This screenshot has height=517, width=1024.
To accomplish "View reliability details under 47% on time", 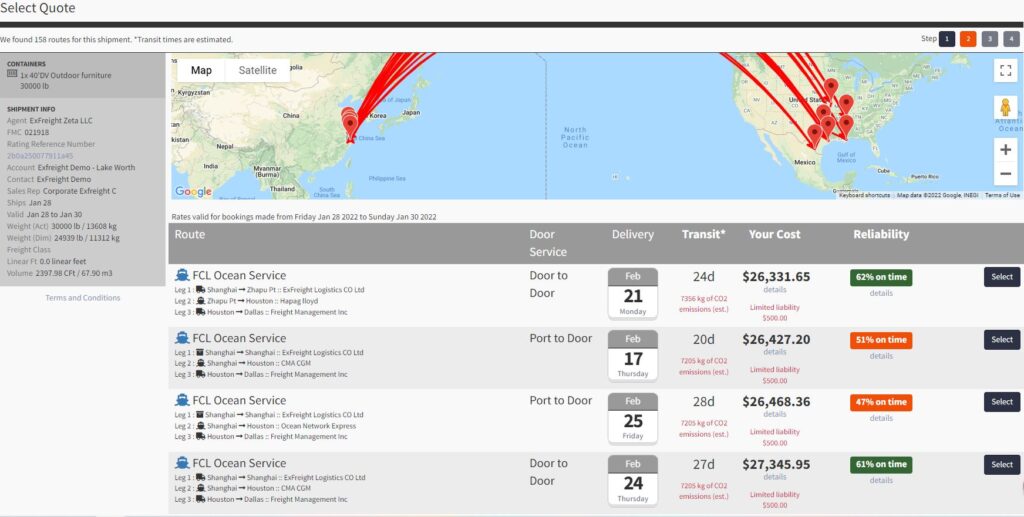I will (881, 418).
